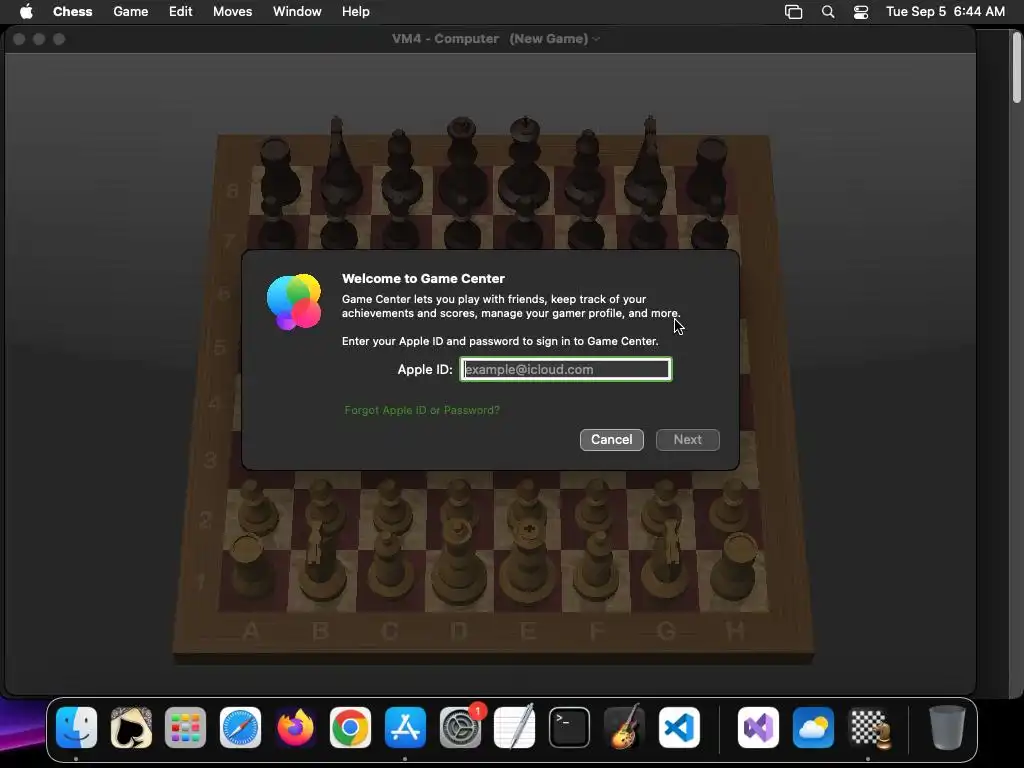Screen dimensions: 1024x768
Task: Click the Game Center colorful bubbles icon
Action: pyautogui.click(x=294, y=302)
